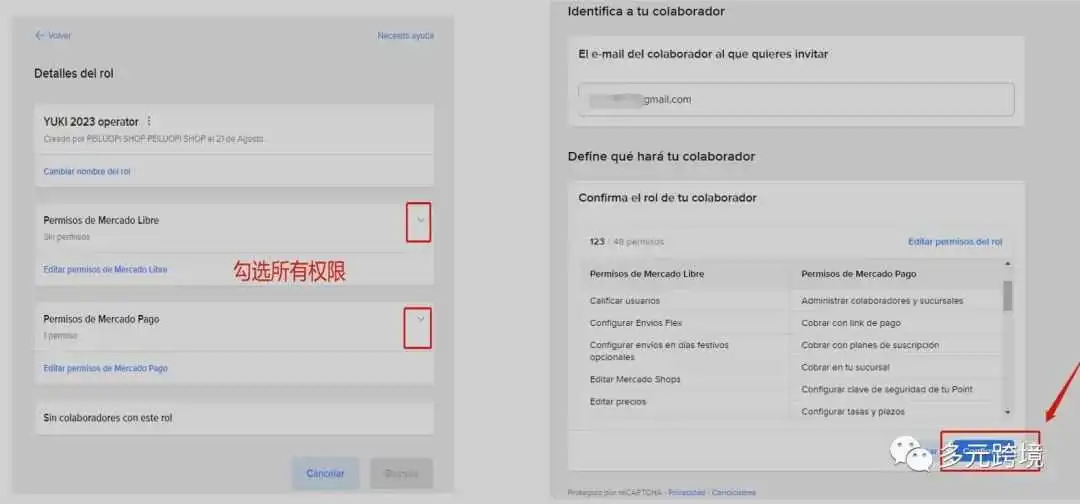
Task: Click the collaborator e-mail input field
Action: click(796, 100)
